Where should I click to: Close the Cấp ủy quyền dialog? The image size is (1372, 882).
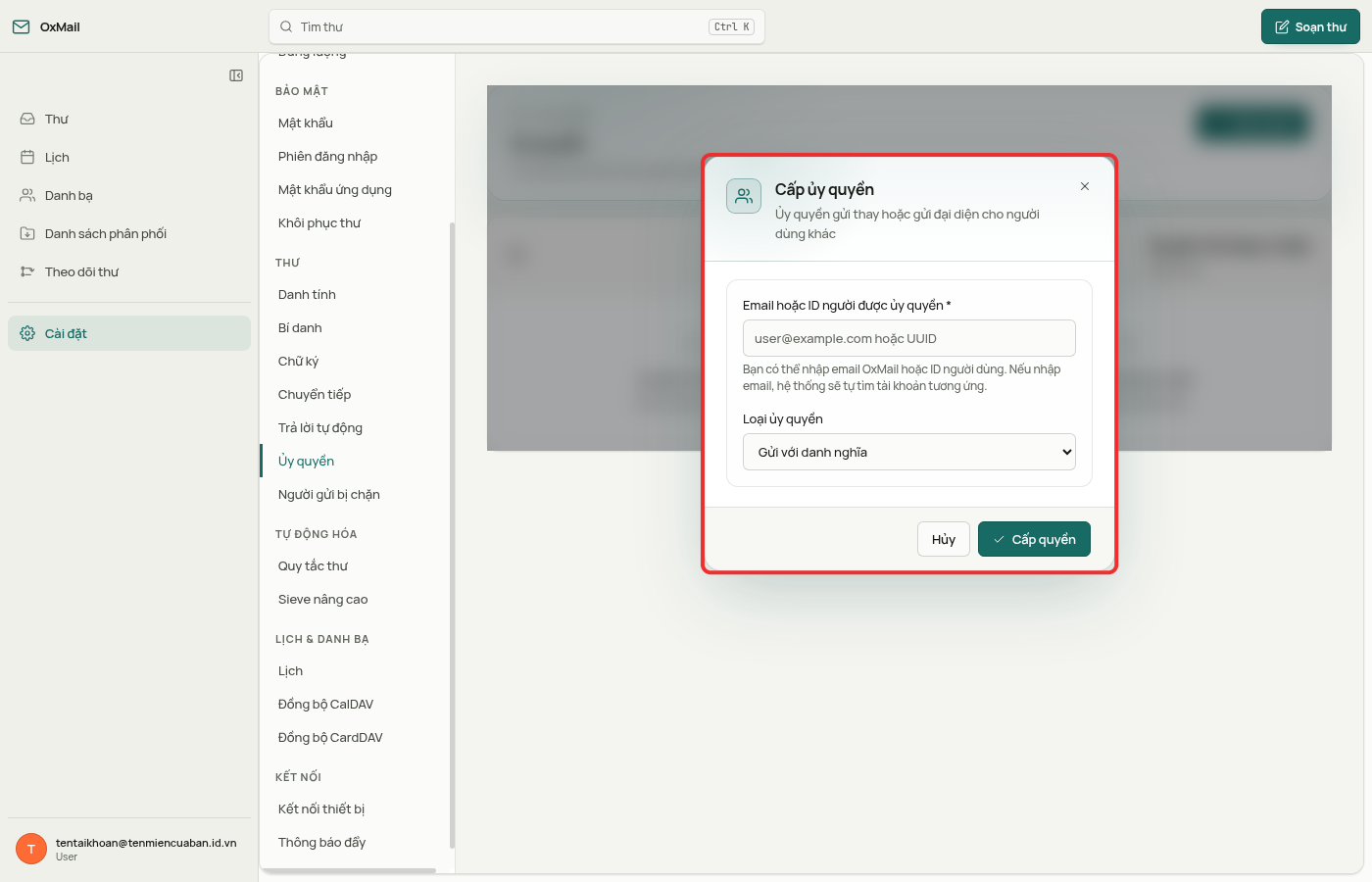(x=1085, y=186)
